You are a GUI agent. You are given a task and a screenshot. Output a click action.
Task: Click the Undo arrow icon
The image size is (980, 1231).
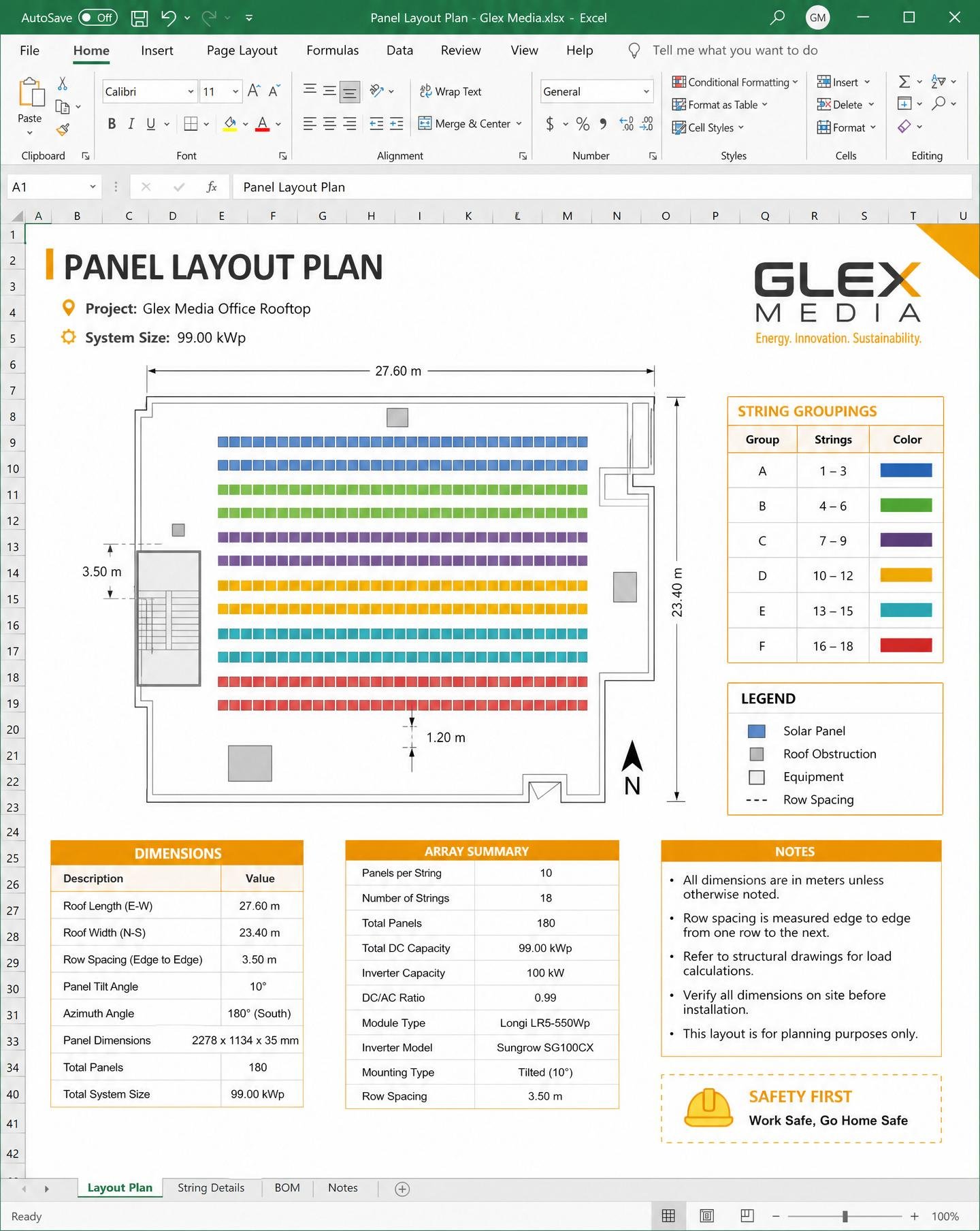(x=168, y=18)
